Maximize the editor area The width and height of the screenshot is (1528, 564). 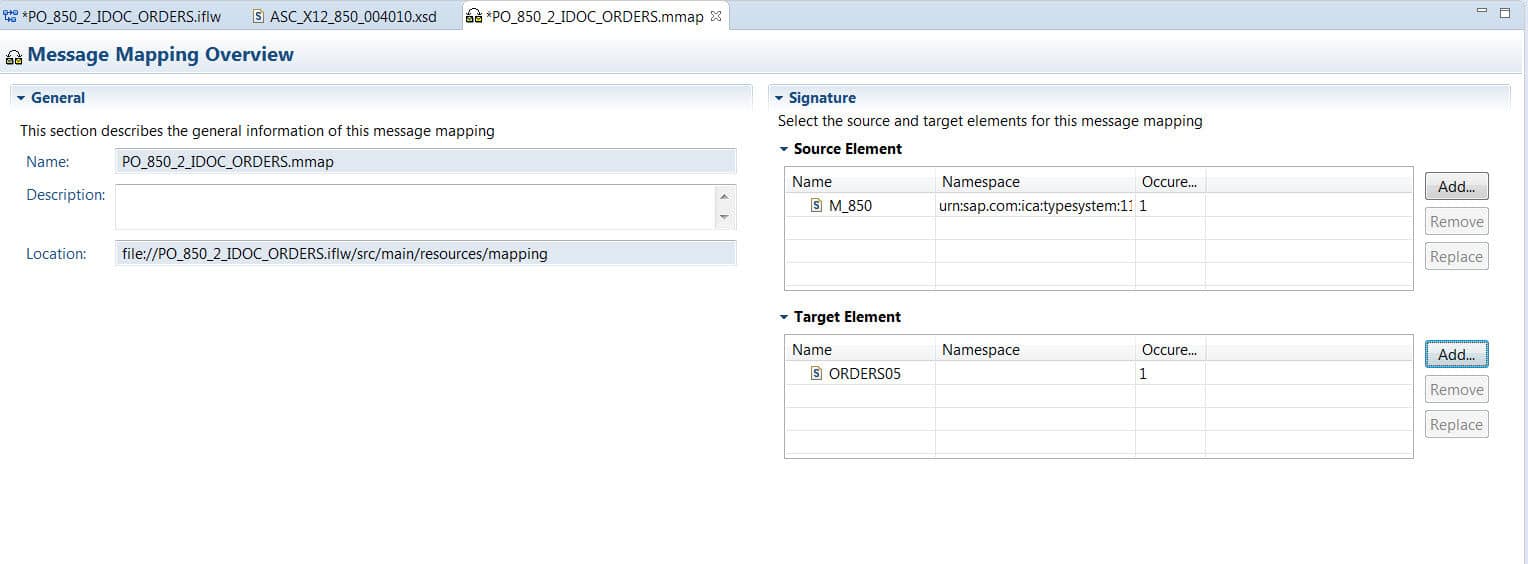pyautogui.click(x=1505, y=12)
